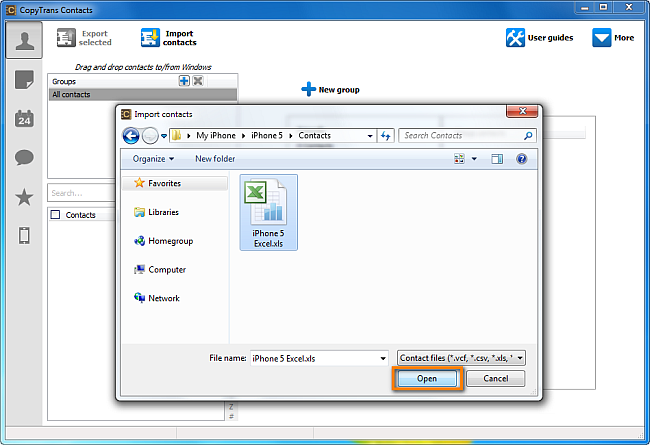This screenshot has height=445, width=650.
Task: Expand the path arrow after iPhone 5
Action: pos(291,136)
